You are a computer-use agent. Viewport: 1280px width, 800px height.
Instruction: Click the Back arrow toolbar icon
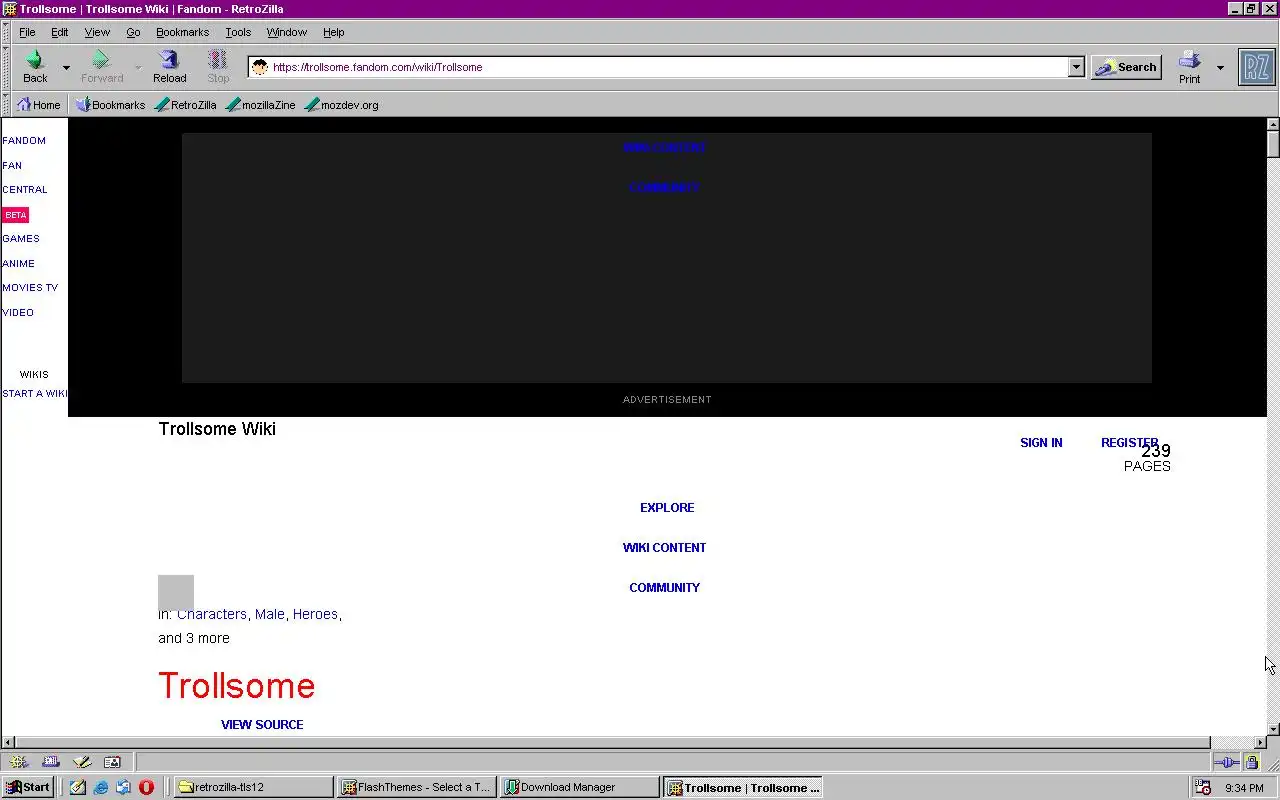tap(35, 60)
